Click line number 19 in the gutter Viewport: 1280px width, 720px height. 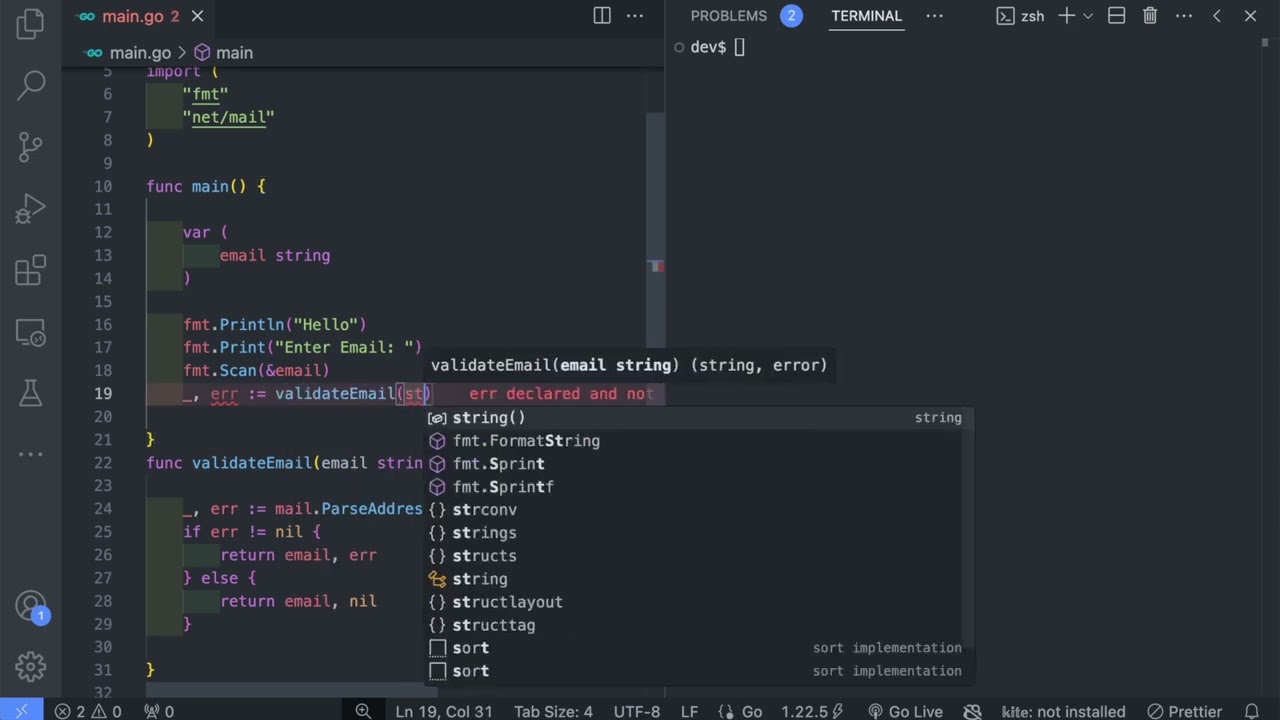(103, 394)
